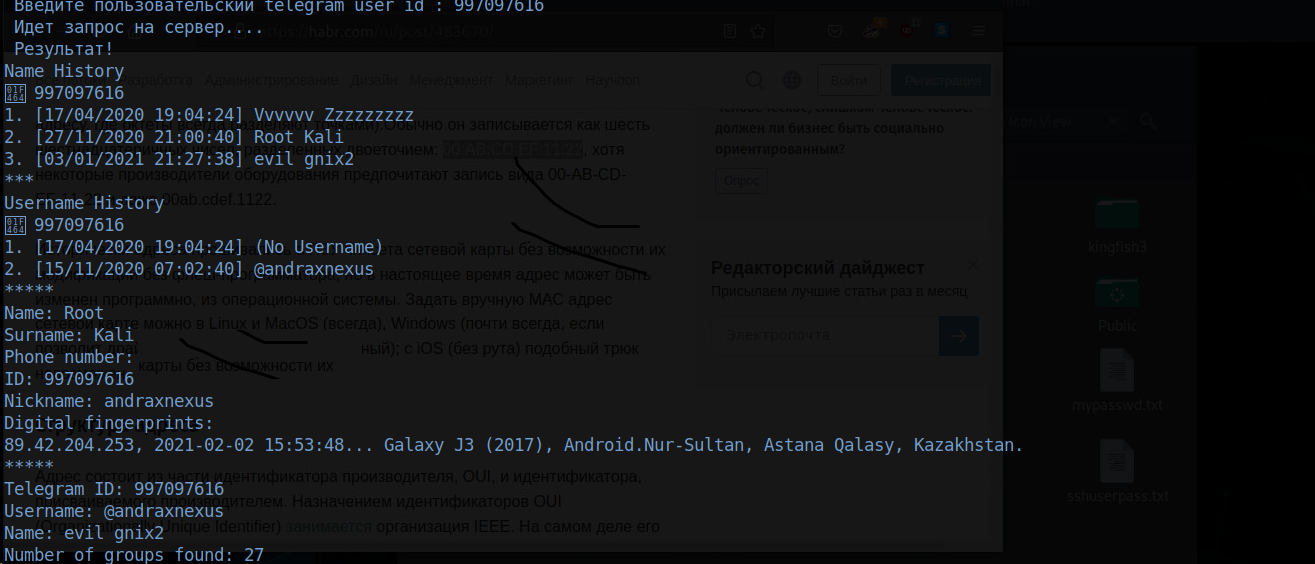This screenshot has width=1315, height=564.
Task: Click the Опрос tag button
Action: tap(741, 181)
